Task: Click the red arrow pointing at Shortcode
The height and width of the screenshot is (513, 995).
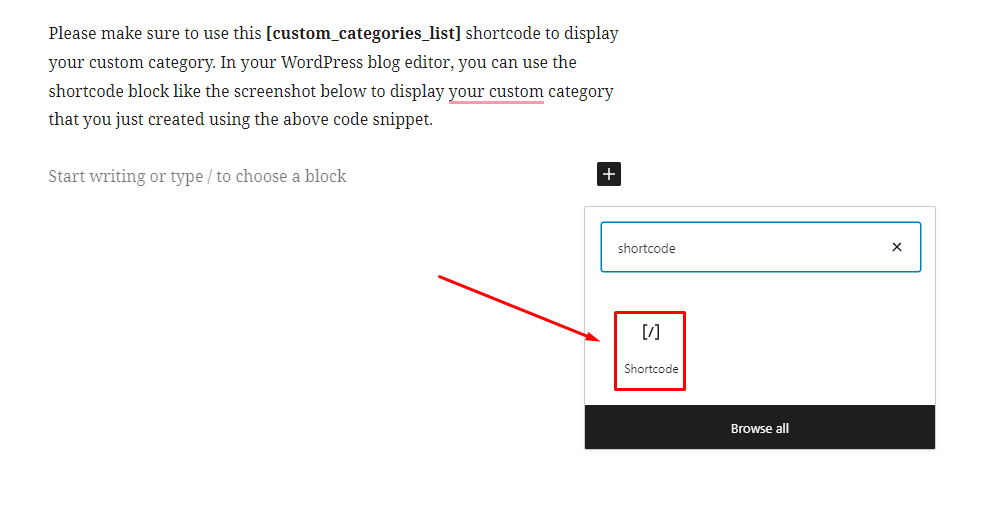Action: tap(518, 308)
